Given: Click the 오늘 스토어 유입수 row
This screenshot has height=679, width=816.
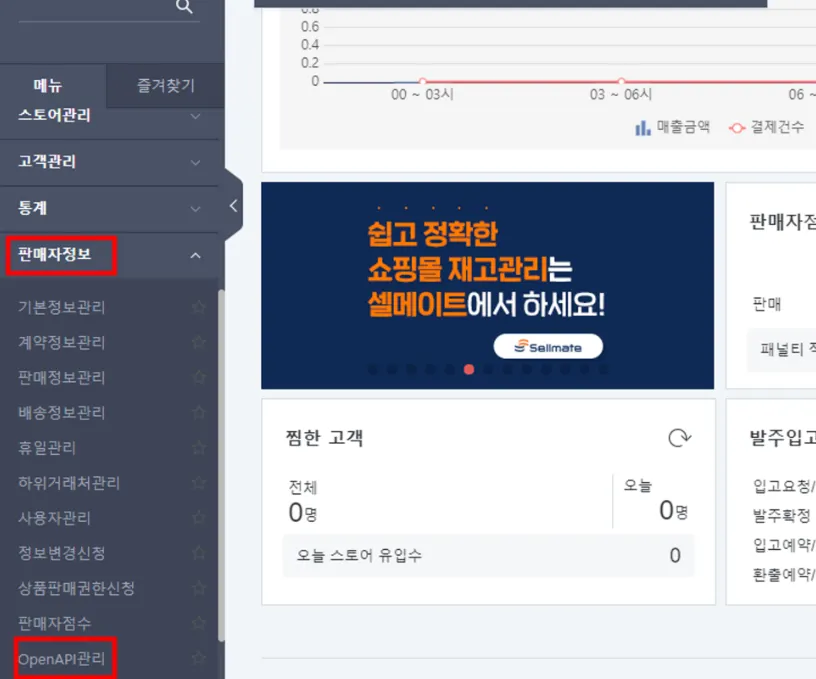Looking at the screenshot, I should (x=488, y=556).
